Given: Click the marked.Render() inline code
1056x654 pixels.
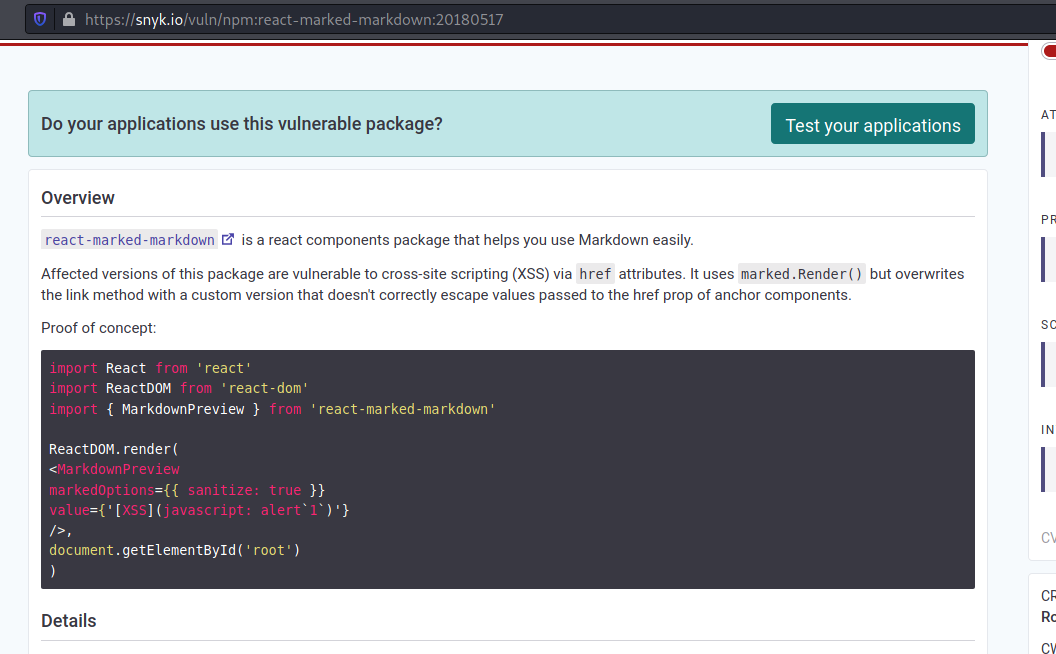Looking at the screenshot, I should (802, 274).
